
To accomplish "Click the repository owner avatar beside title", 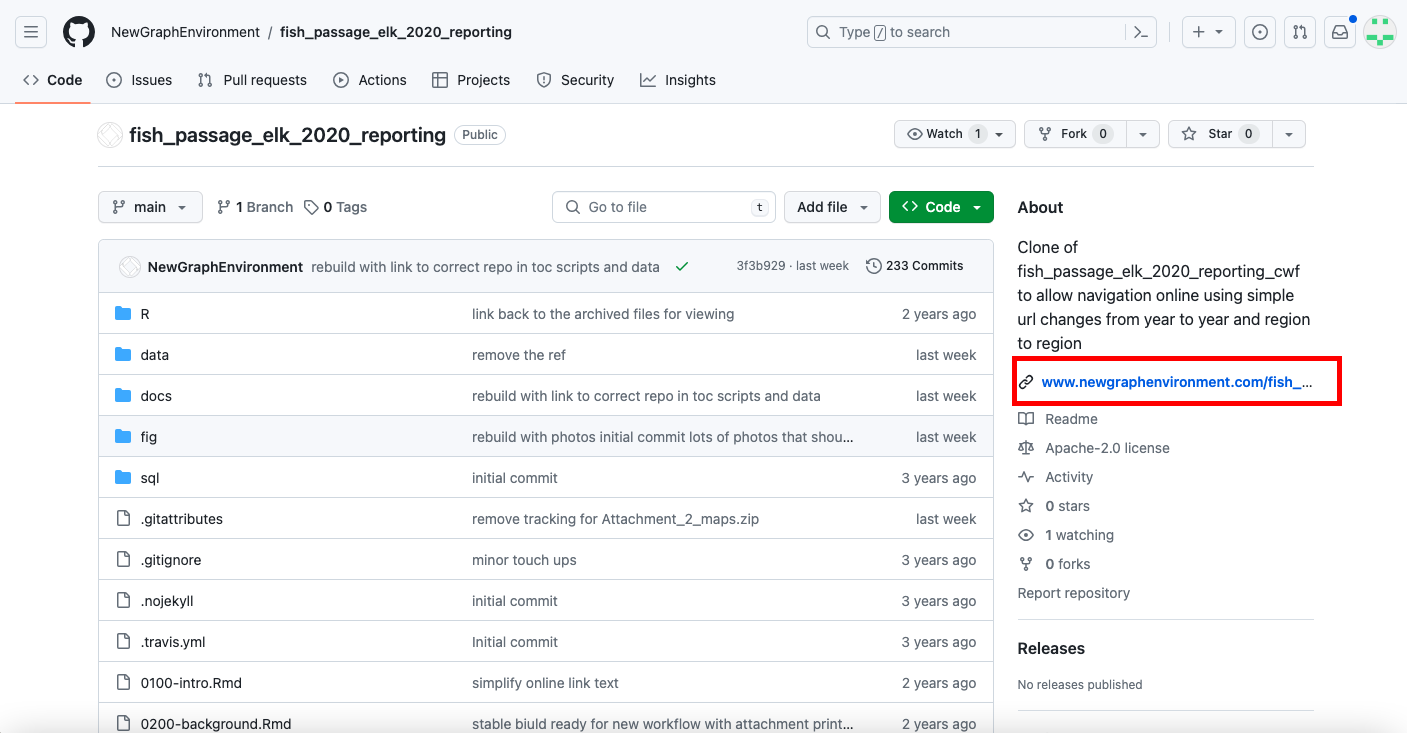I will 110,135.
